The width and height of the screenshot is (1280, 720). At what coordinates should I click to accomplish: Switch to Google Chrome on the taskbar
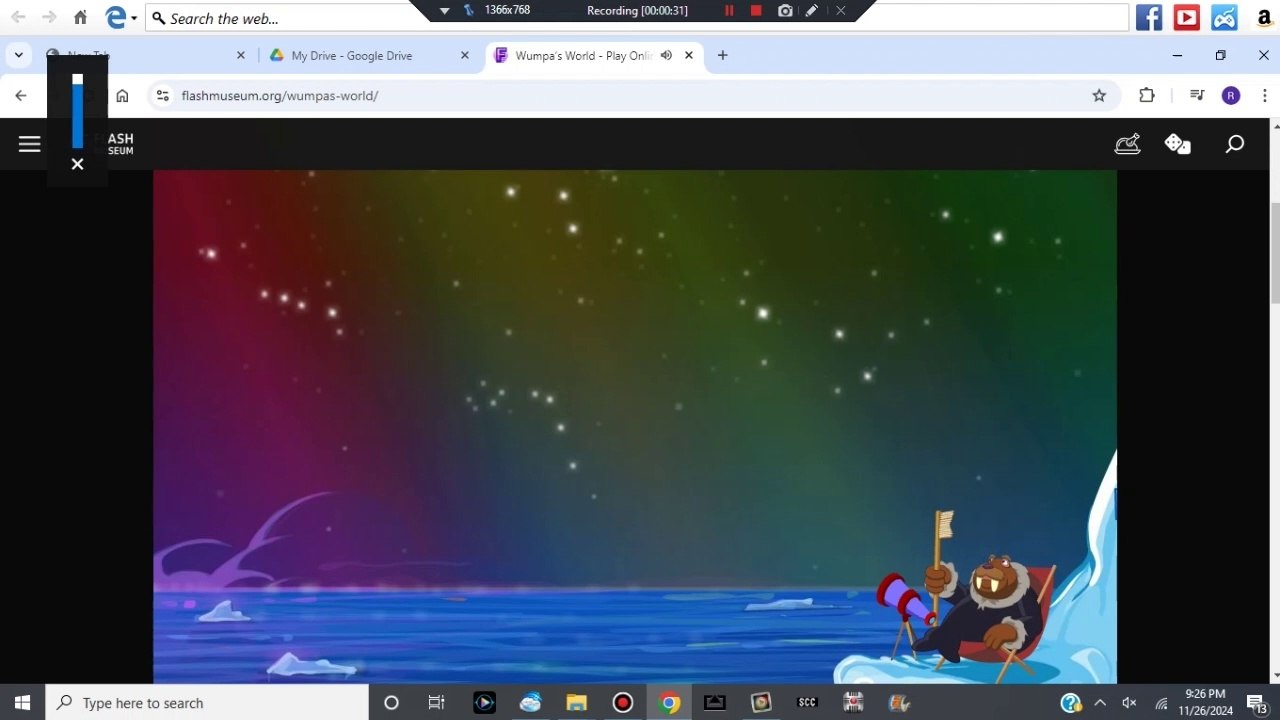tap(670, 703)
